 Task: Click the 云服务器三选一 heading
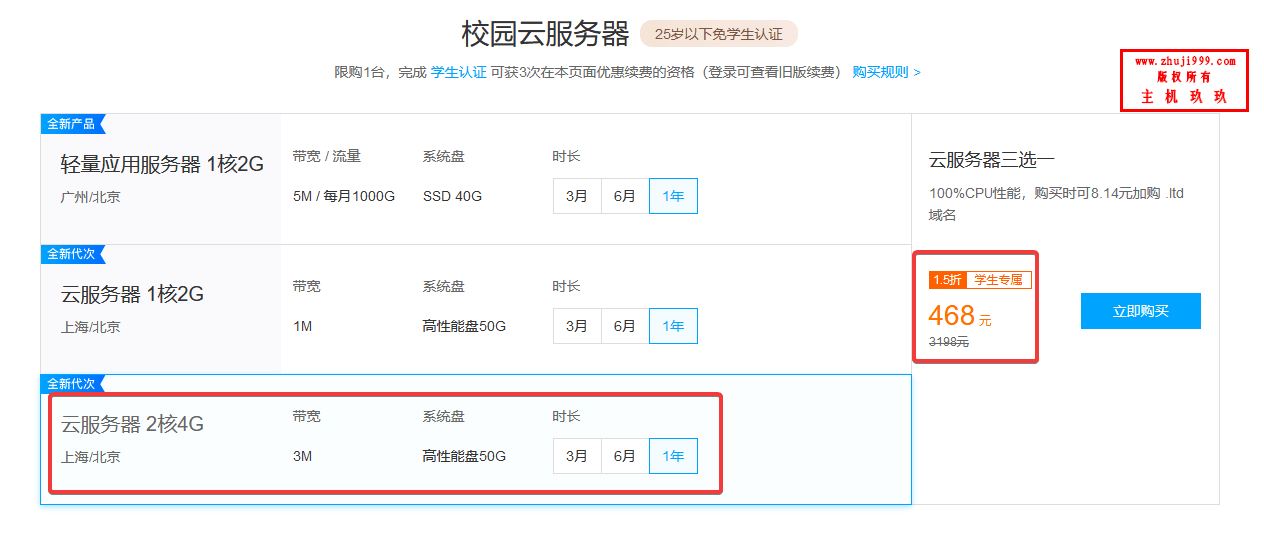click(x=992, y=160)
